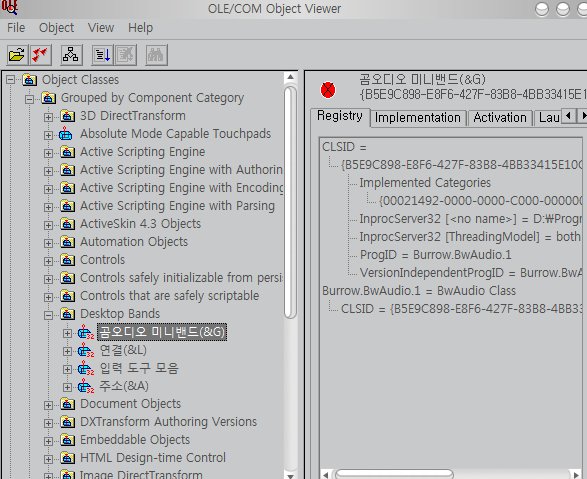Click the binoculars find toolbar icon
Viewport: 587px width, 479px height.
[156, 55]
